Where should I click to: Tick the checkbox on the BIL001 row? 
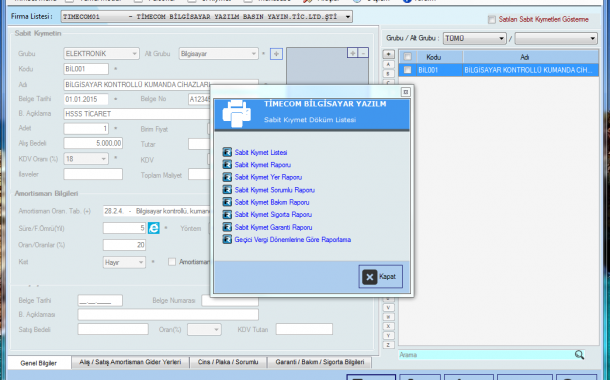click(407, 70)
